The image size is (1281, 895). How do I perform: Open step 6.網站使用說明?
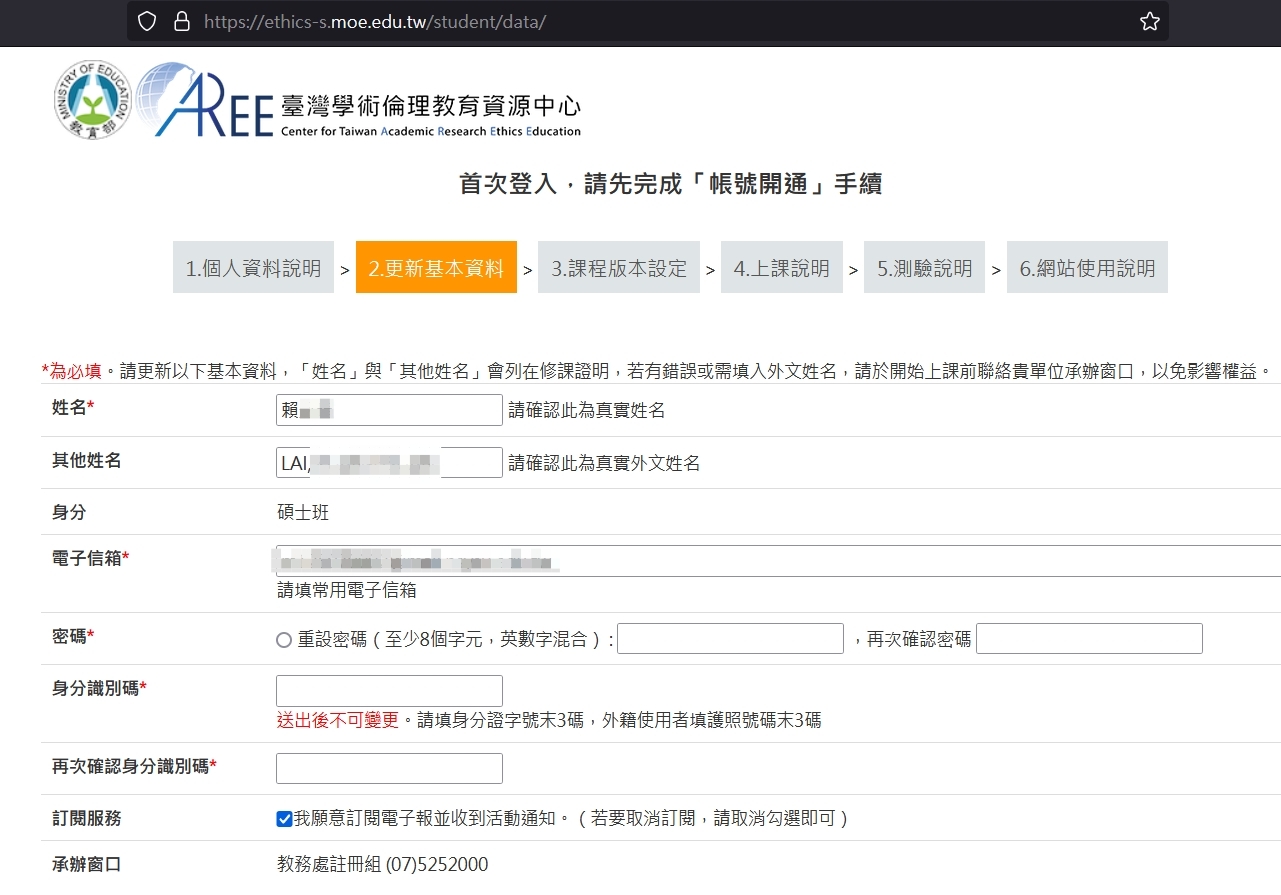[x=1087, y=267]
